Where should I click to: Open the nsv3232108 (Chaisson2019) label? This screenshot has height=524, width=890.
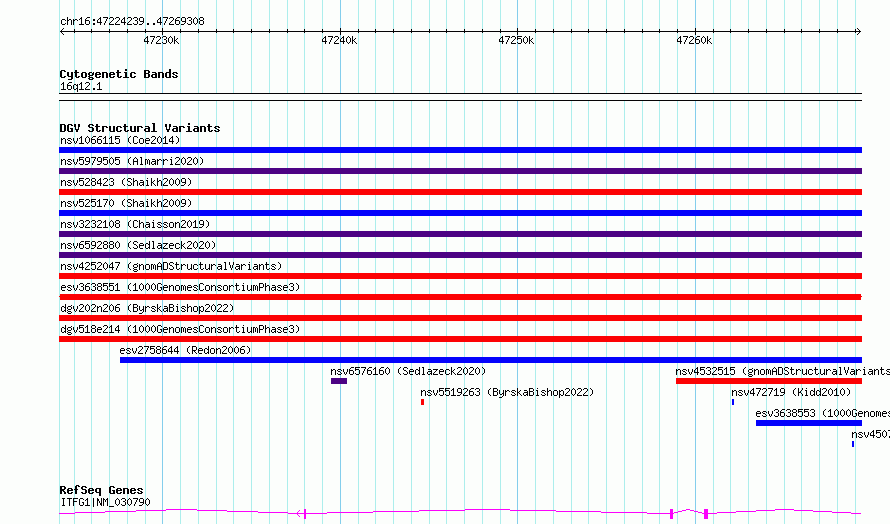tap(135, 224)
